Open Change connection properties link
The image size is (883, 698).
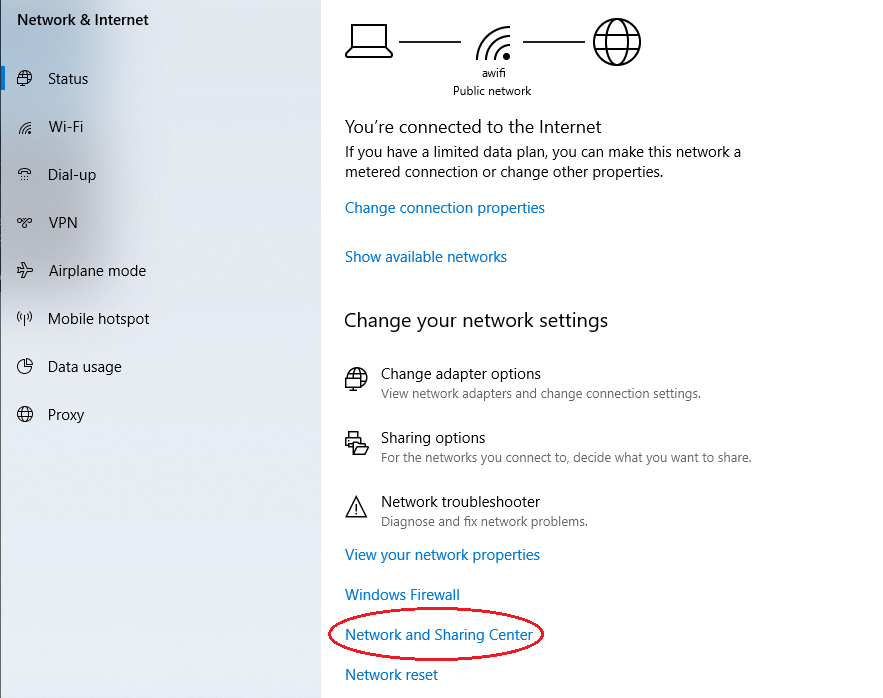pos(444,208)
